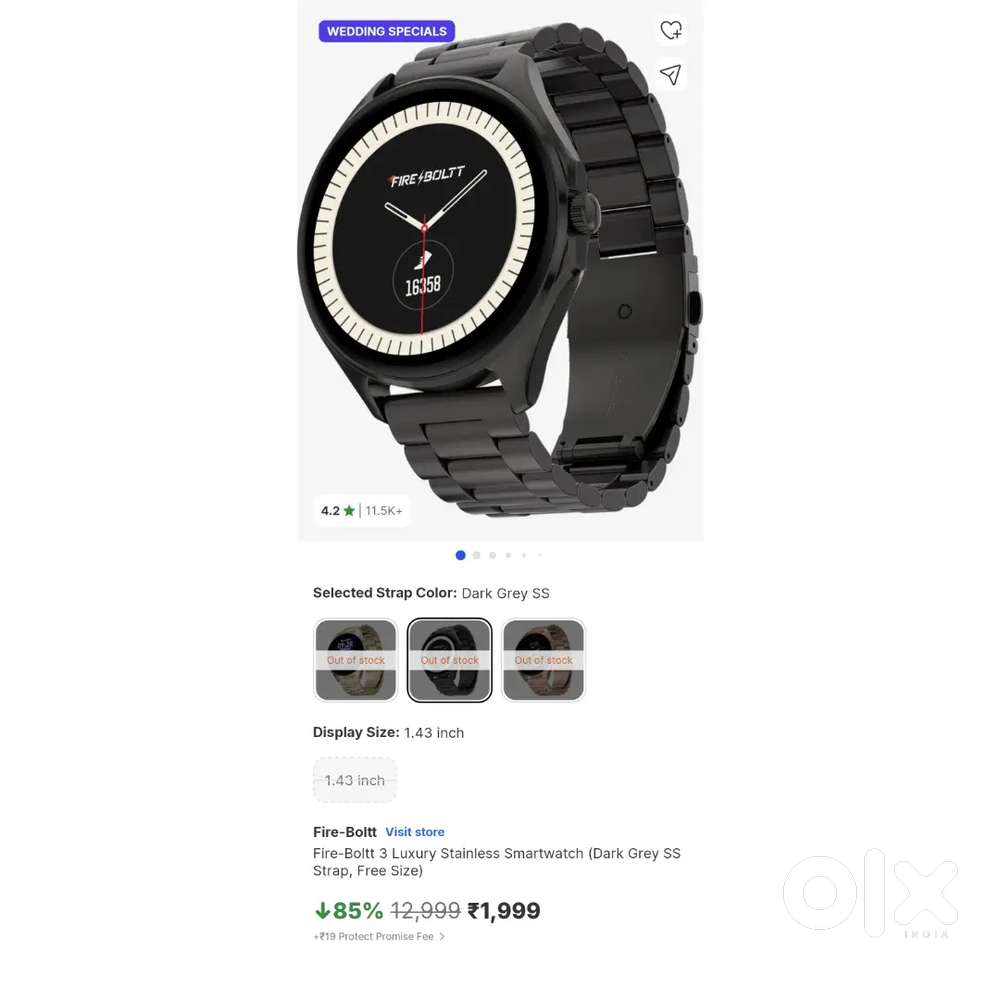The width and height of the screenshot is (1000, 1000).
Task: Open the Fire-Boltt brand name
Action: (345, 832)
